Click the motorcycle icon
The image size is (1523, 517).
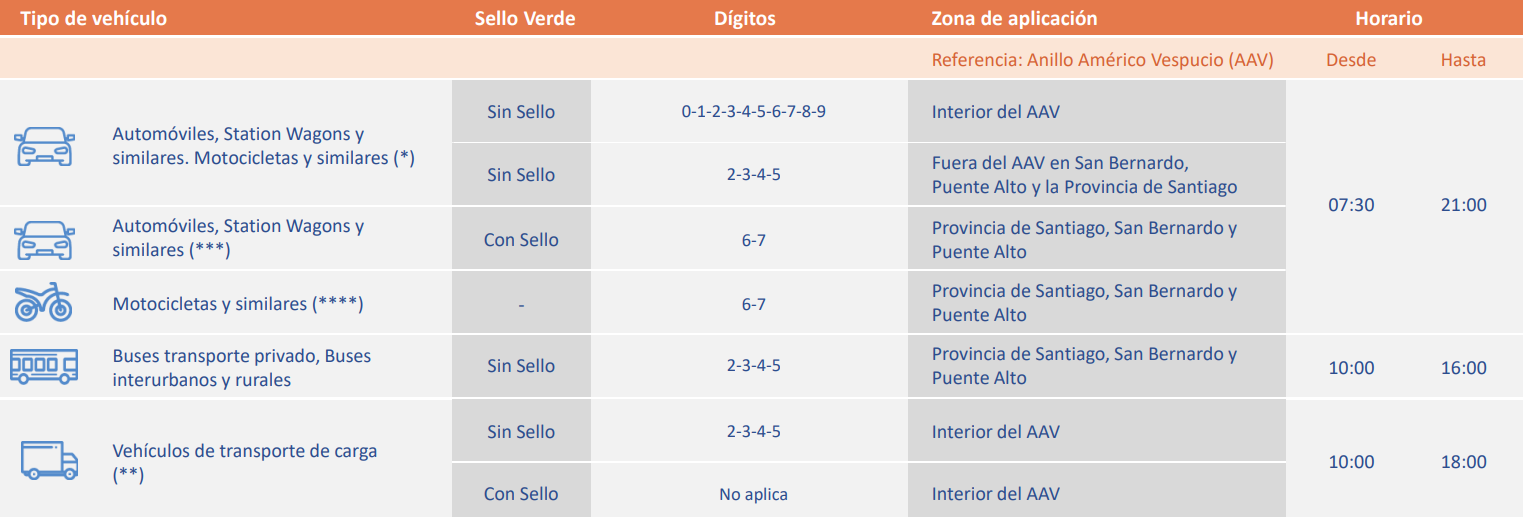coord(44,301)
